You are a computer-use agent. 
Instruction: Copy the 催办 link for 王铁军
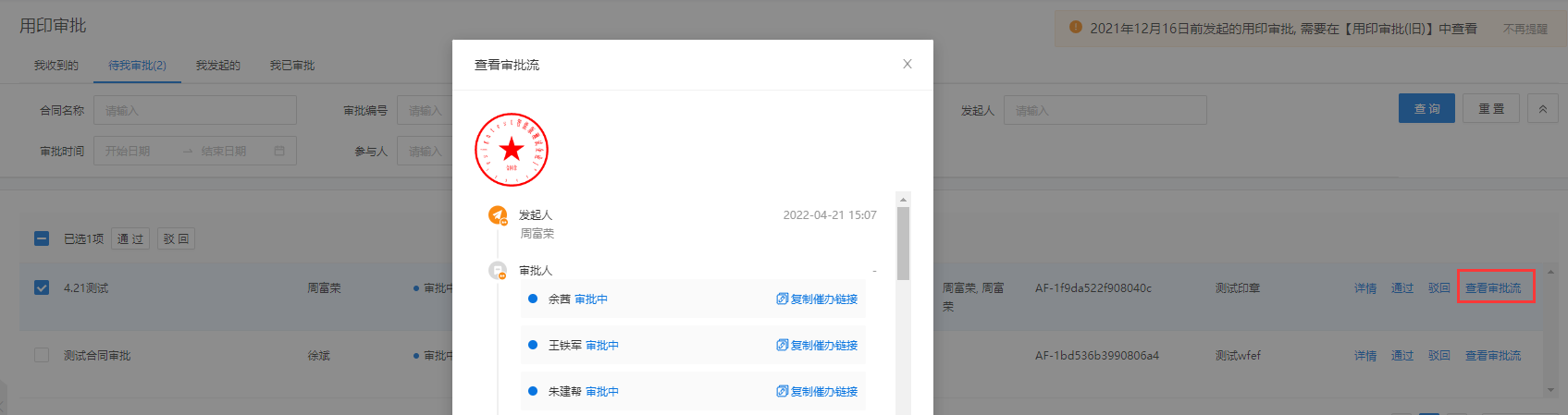pyautogui.click(x=817, y=346)
